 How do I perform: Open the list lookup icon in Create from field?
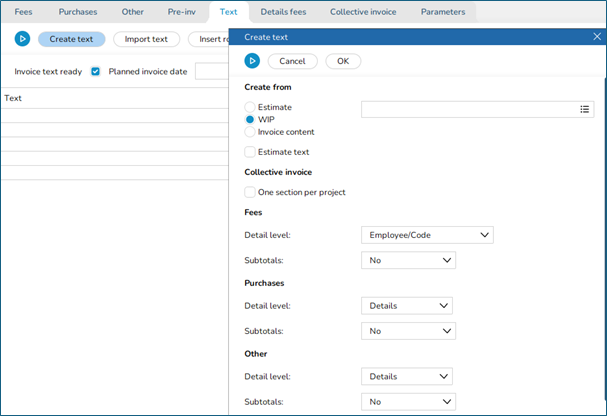585,109
